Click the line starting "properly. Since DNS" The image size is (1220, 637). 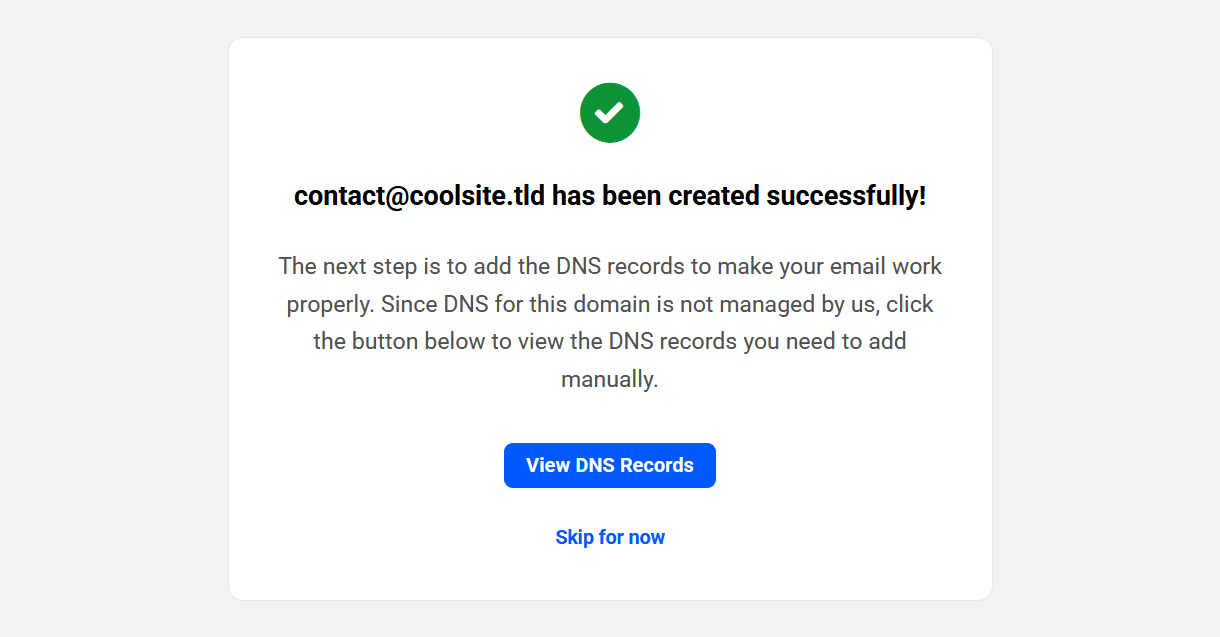click(610, 304)
